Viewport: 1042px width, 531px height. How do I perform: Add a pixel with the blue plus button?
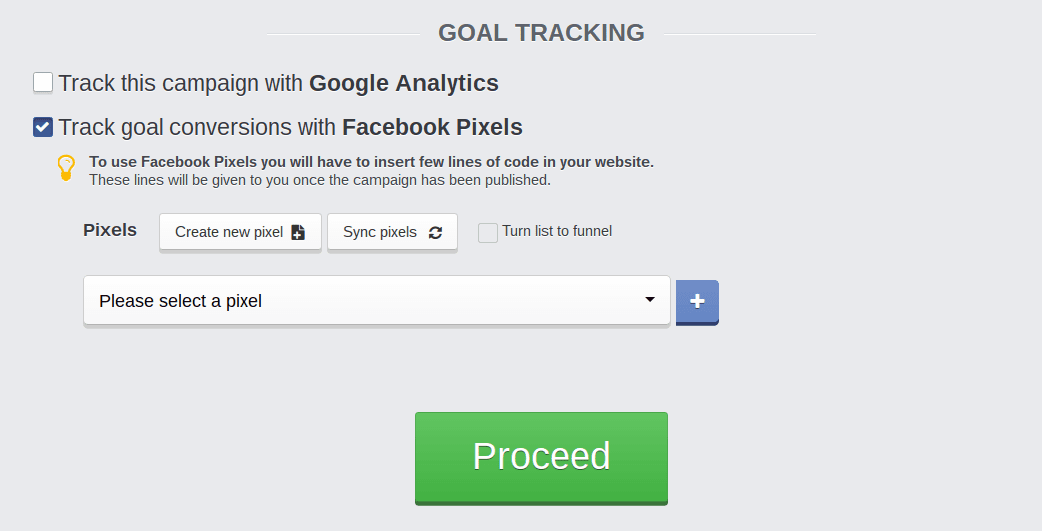coord(697,302)
